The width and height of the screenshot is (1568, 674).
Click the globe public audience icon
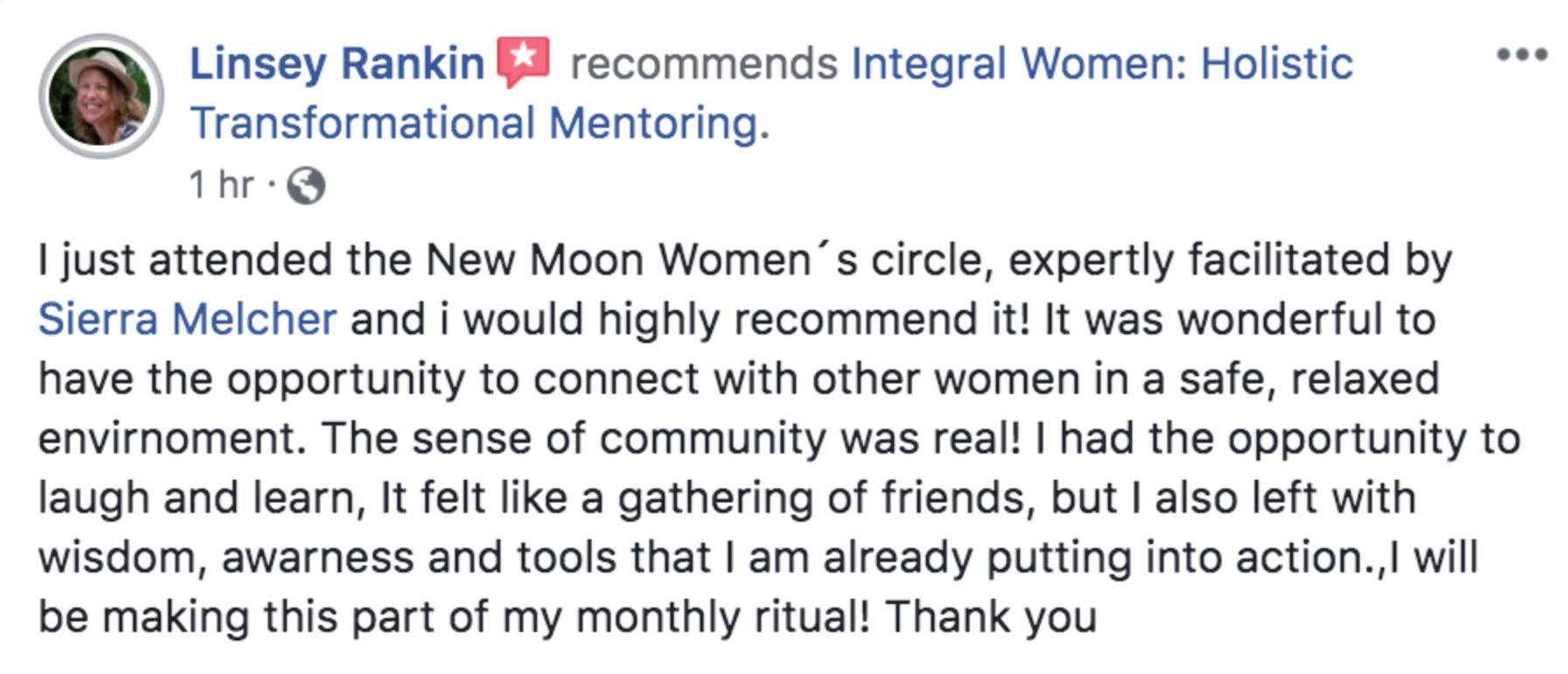[306, 186]
